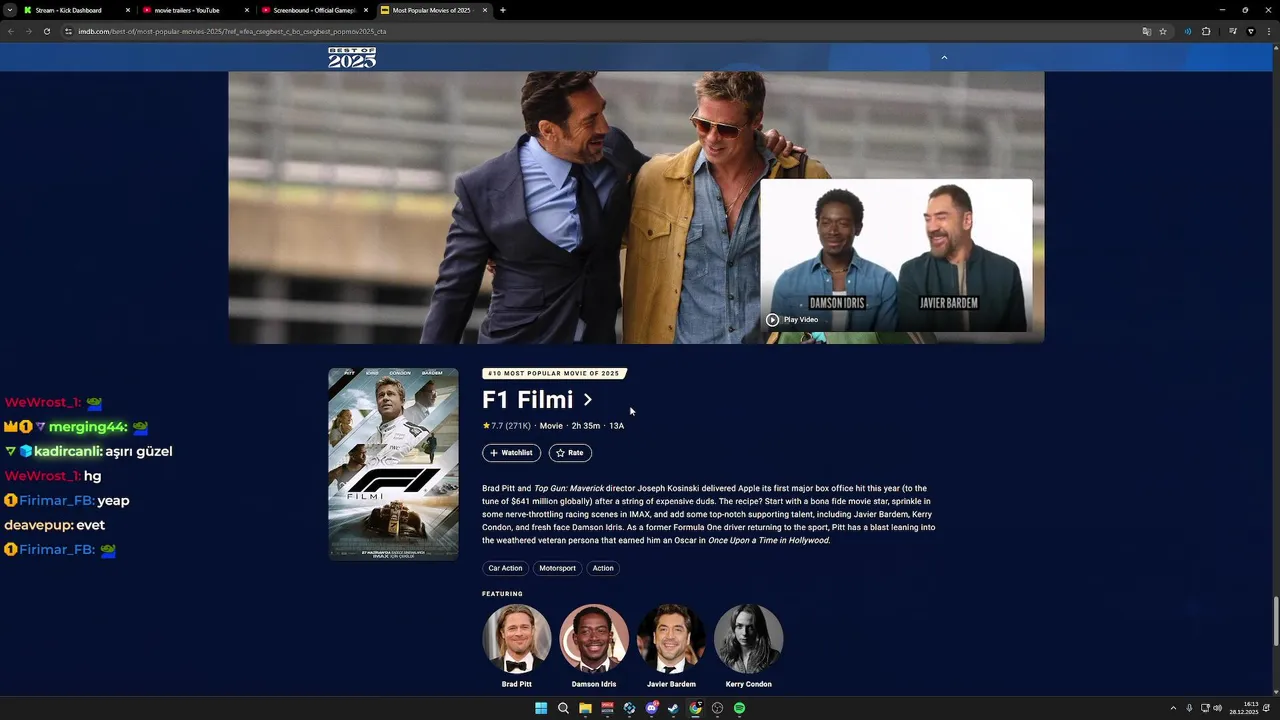The width and height of the screenshot is (1280, 720).
Task: Click the translate page icon
Action: click(x=1147, y=31)
